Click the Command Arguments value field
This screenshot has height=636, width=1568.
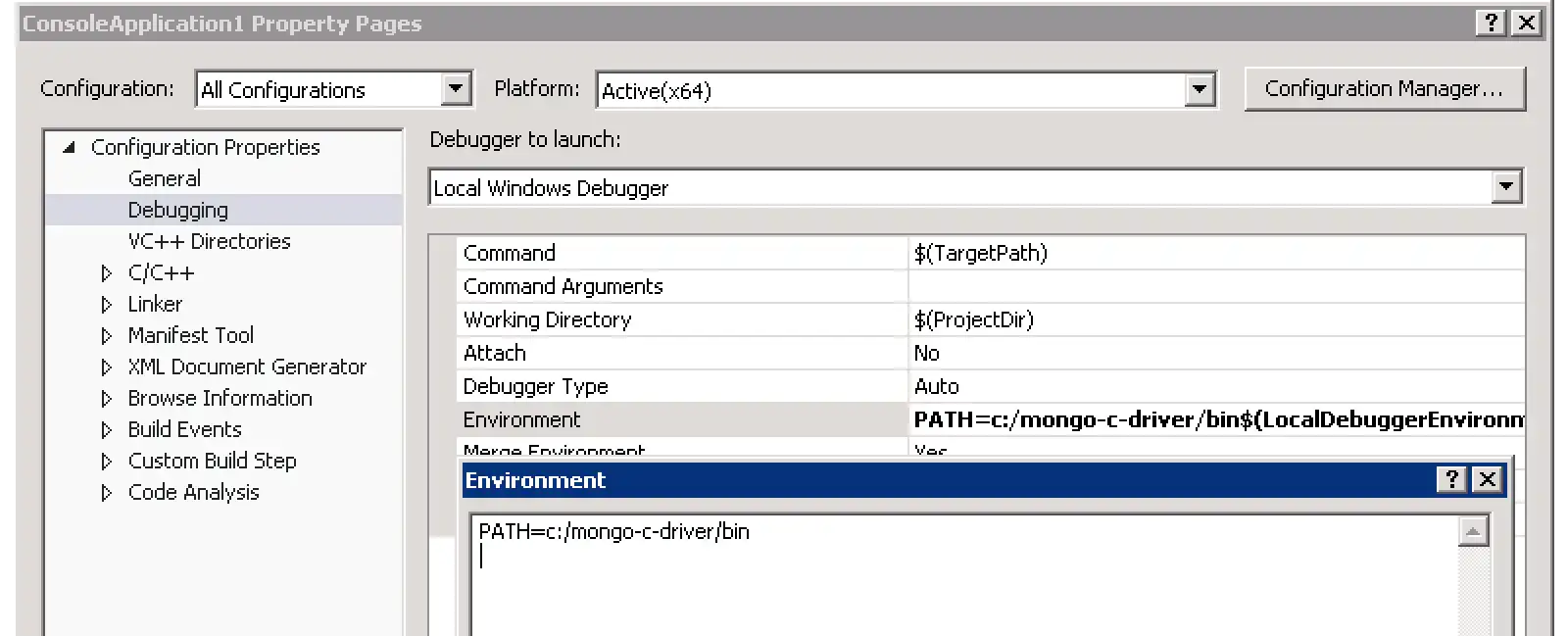1215,286
